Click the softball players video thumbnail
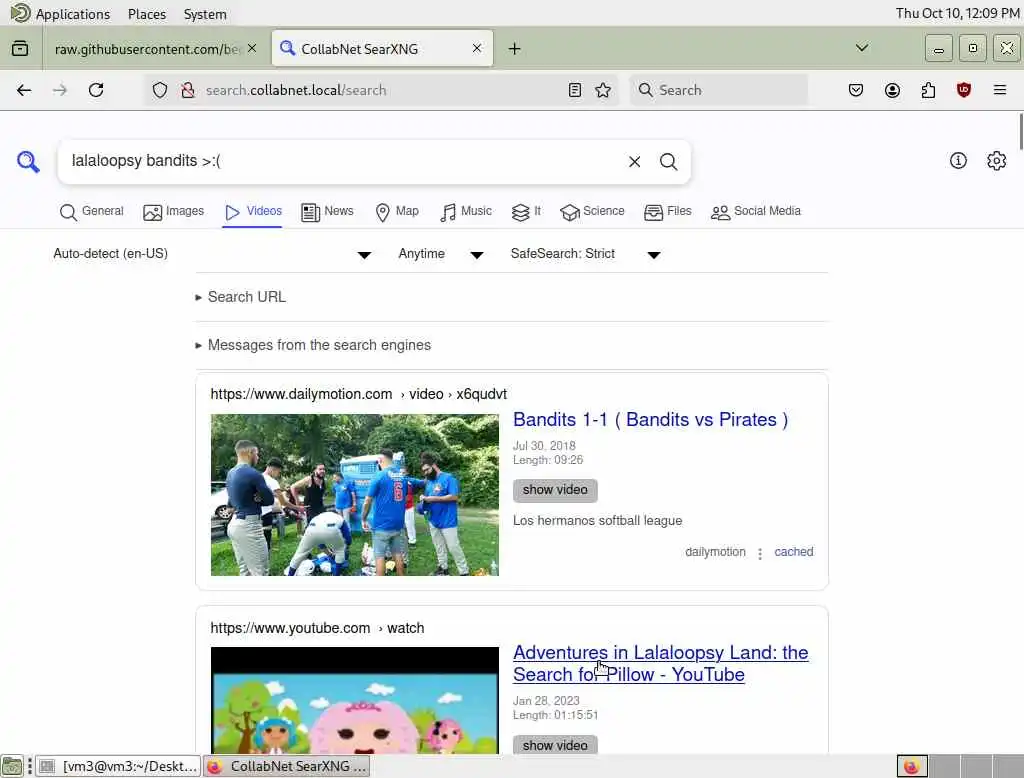Image resolution: width=1024 pixels, height=778 pixels. pos(355,494)
